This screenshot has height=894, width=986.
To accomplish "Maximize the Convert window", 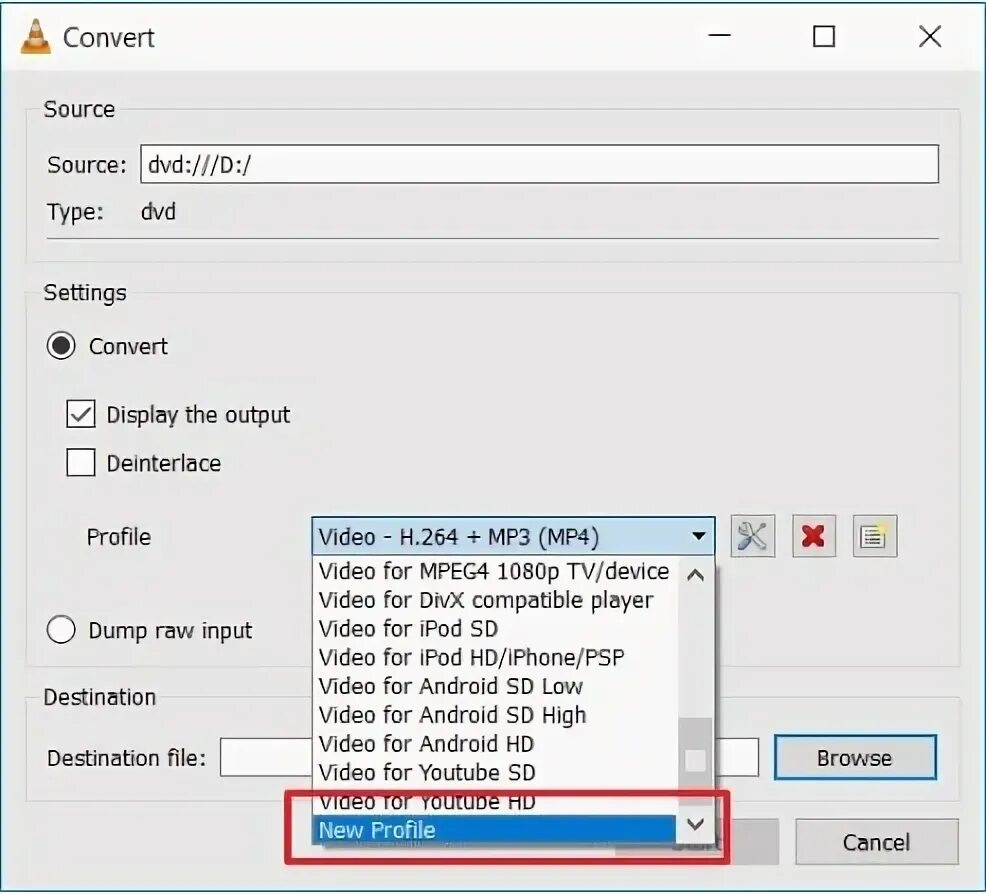I will [x=824, y=36].
